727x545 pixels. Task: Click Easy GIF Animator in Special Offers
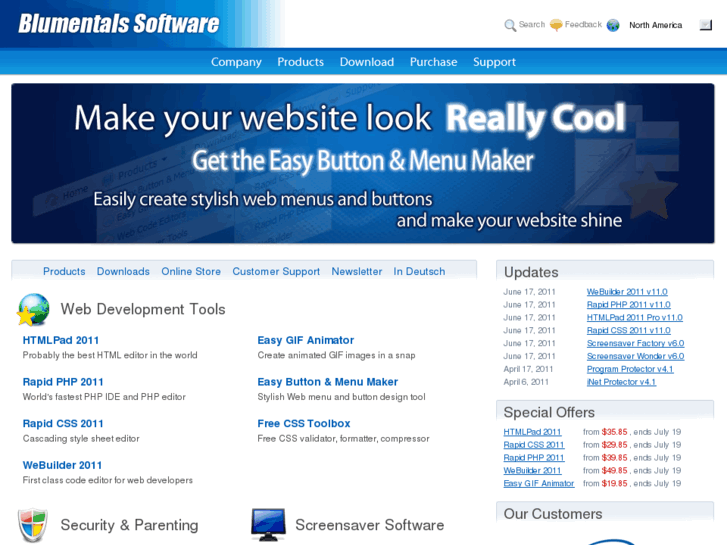point(539,484)
